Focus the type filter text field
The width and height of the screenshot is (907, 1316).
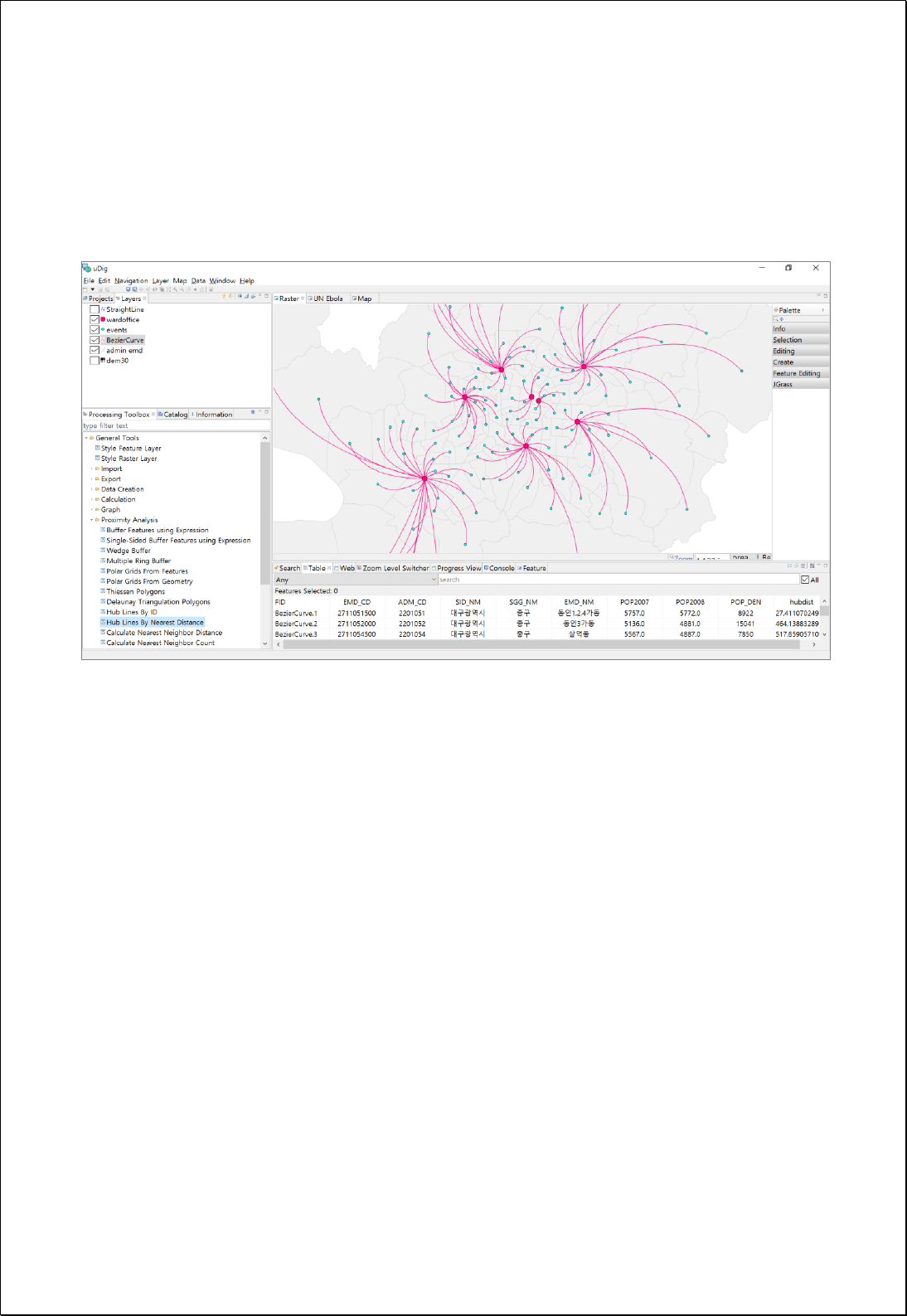(176, 425)
